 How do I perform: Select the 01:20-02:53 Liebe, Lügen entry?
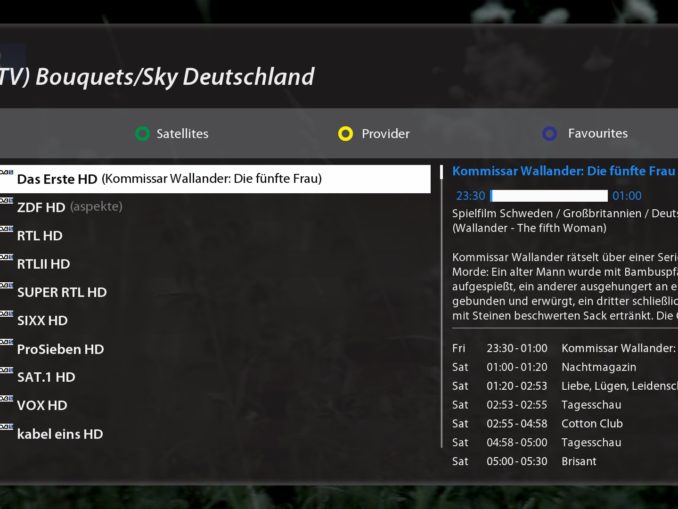[x=565, y=386]
